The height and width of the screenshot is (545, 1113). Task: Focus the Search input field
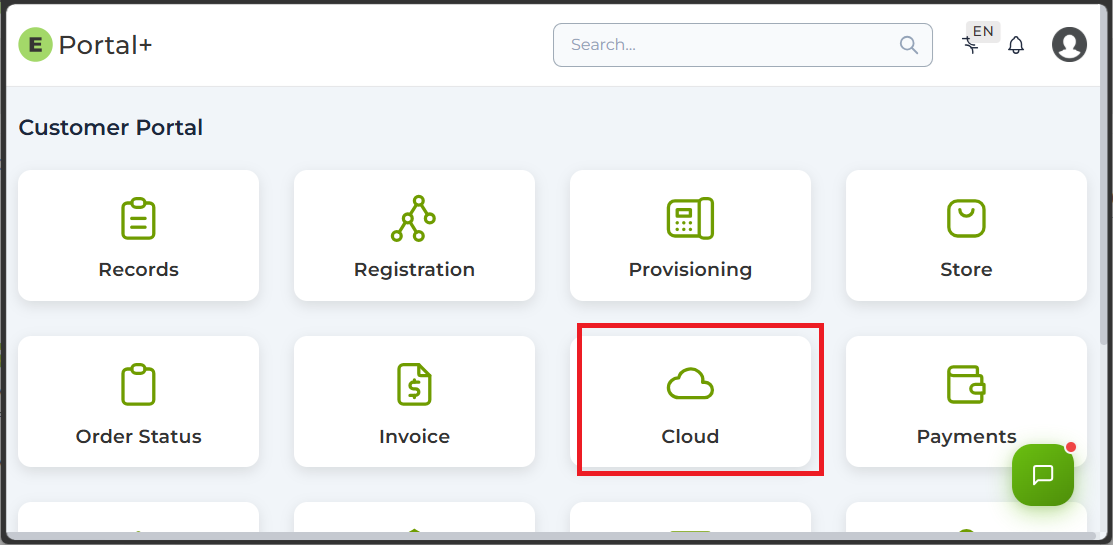742,45
